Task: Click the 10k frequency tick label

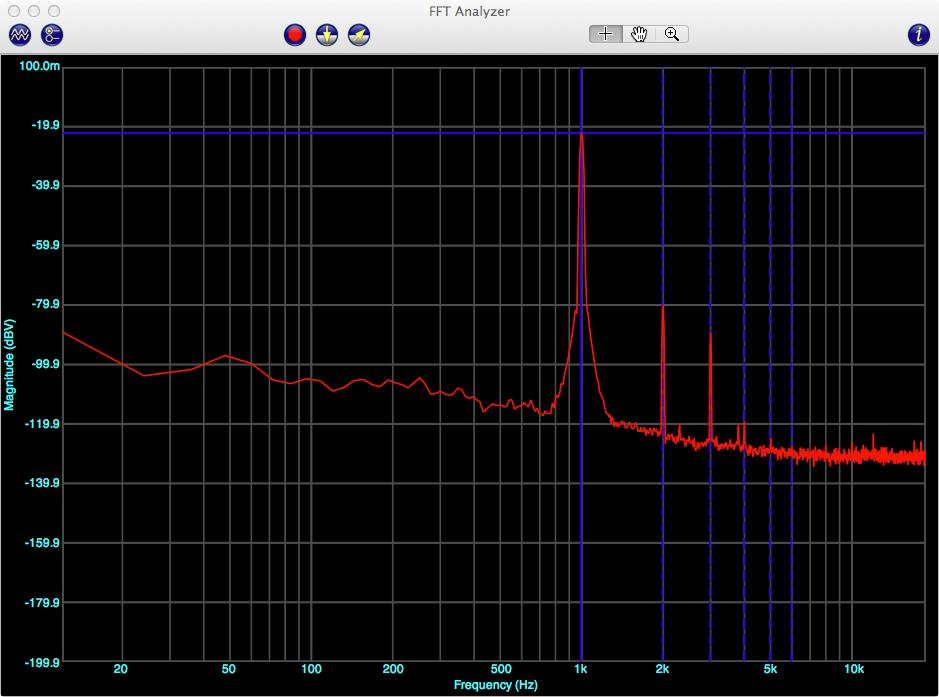Action: (x=854, y=669)
